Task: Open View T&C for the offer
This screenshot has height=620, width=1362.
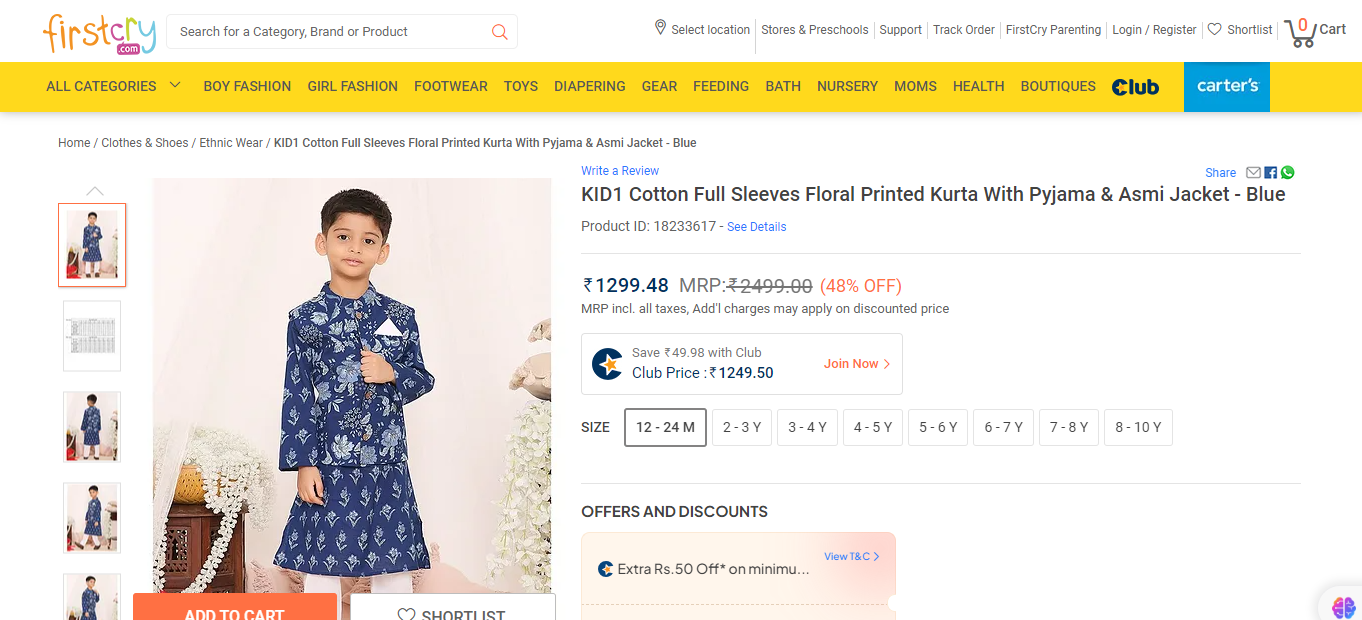Action: click(x=851, y=557)
